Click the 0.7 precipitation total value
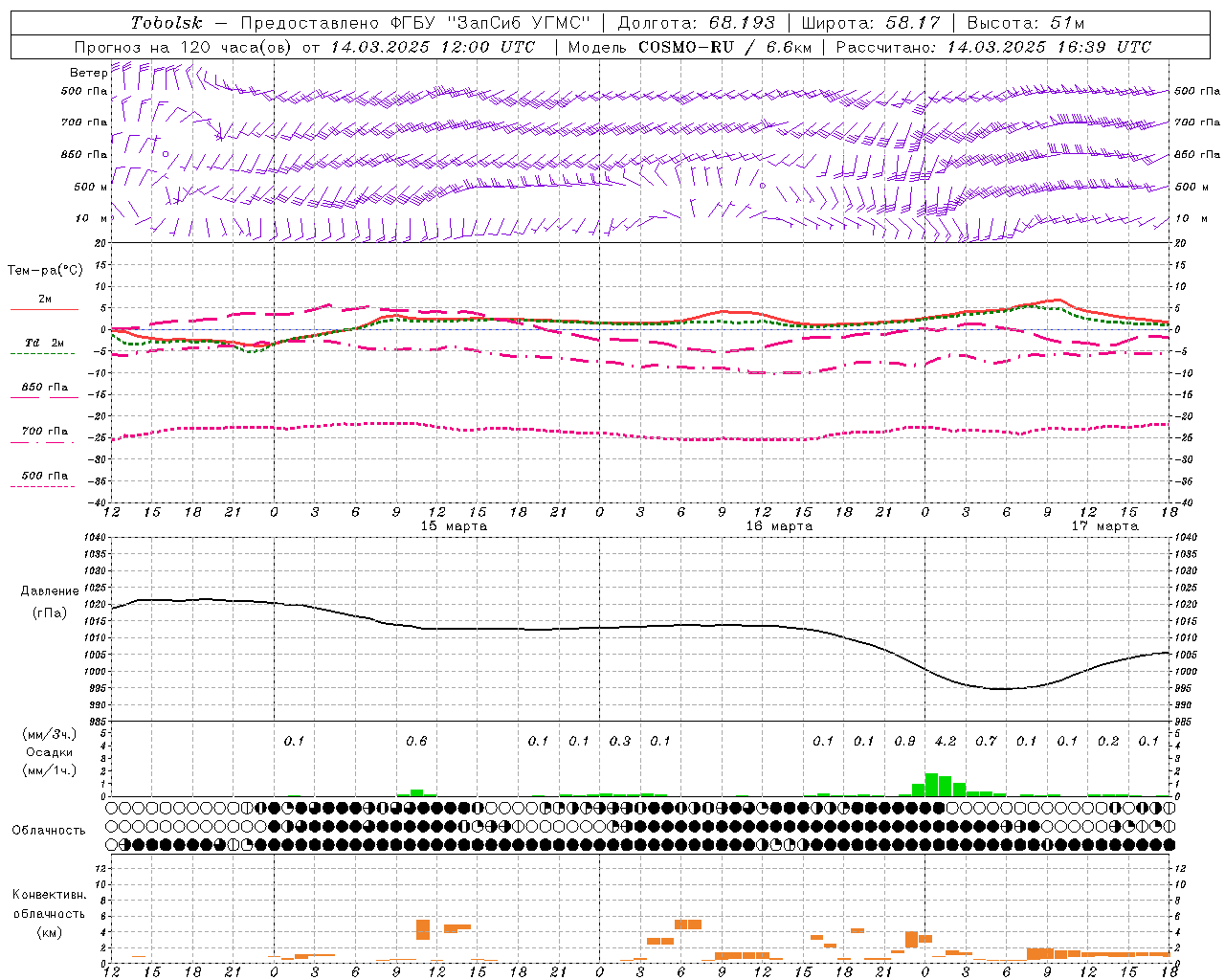 click(986, 742)
